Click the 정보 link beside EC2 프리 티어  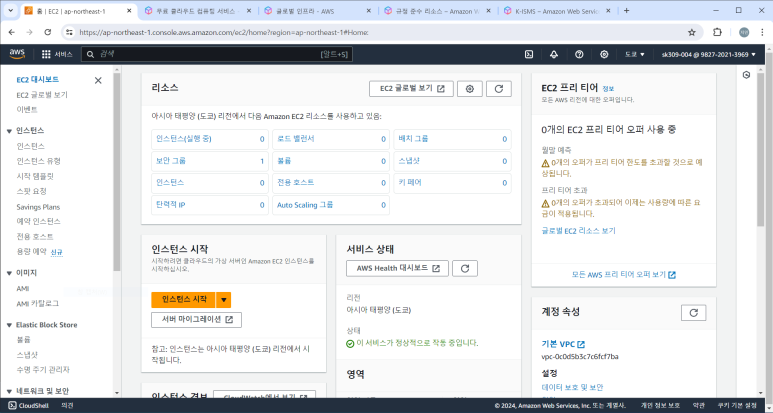[608, 89]
